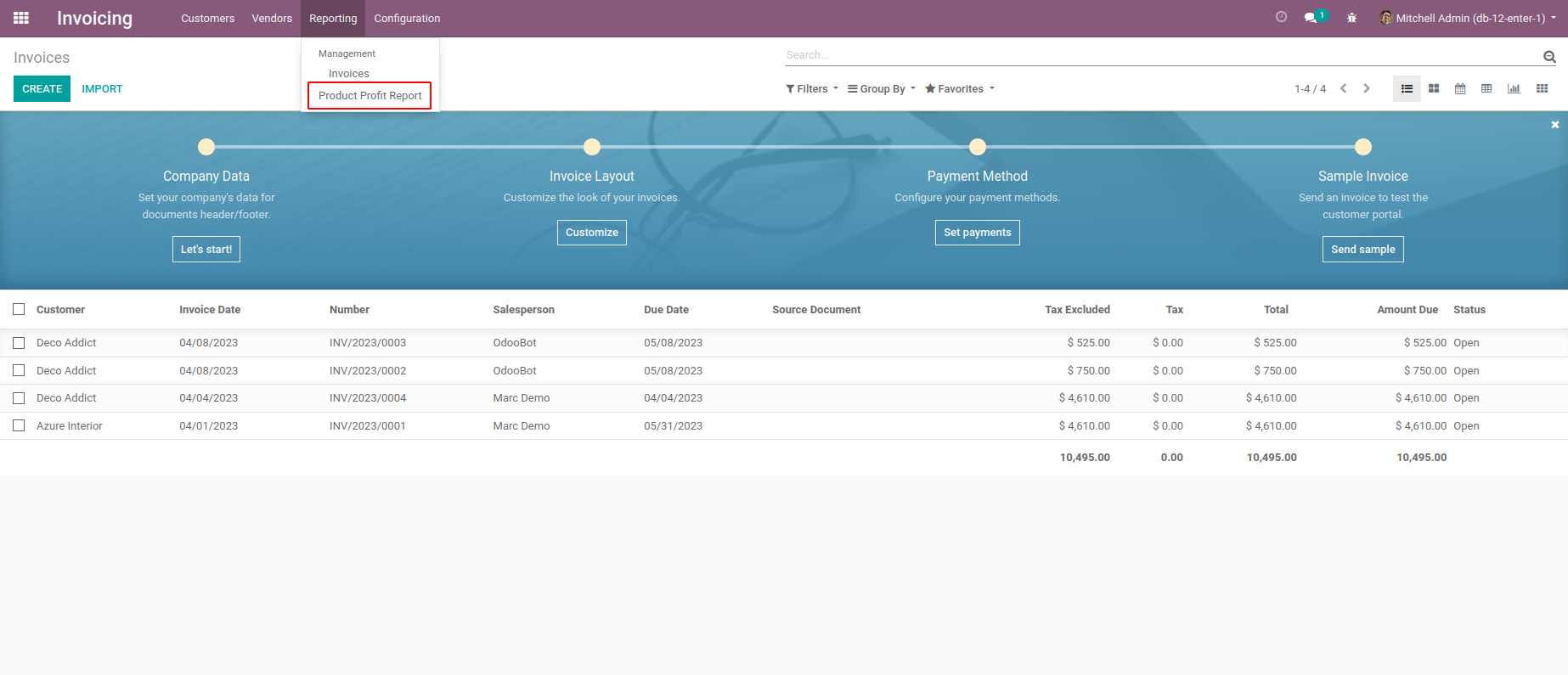Click the Sample Invoice step circle
1568x675 pixels.
pyautogui.click(x=1363, y=147)
